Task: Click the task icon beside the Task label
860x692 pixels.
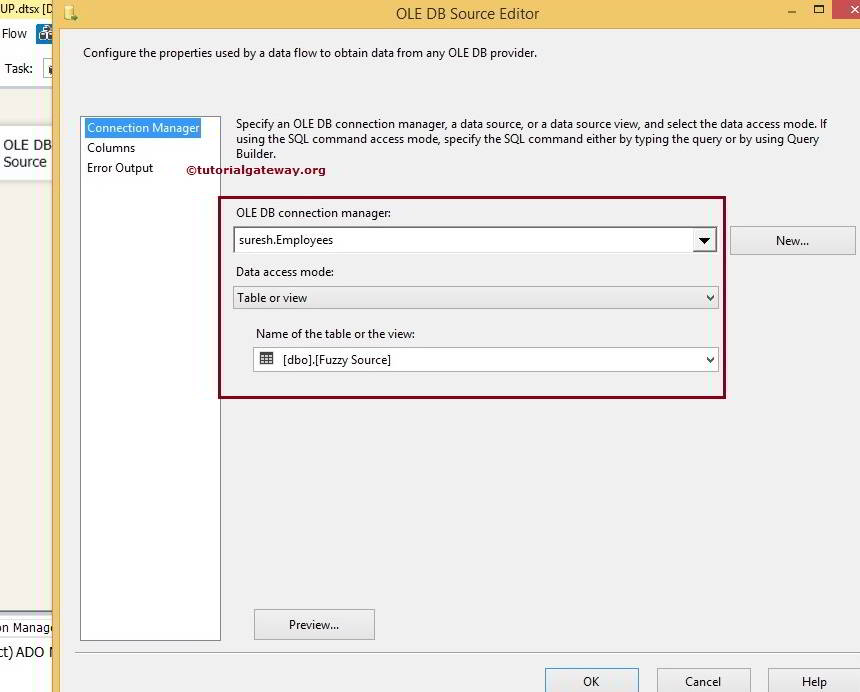Action: tap(48, 68)
